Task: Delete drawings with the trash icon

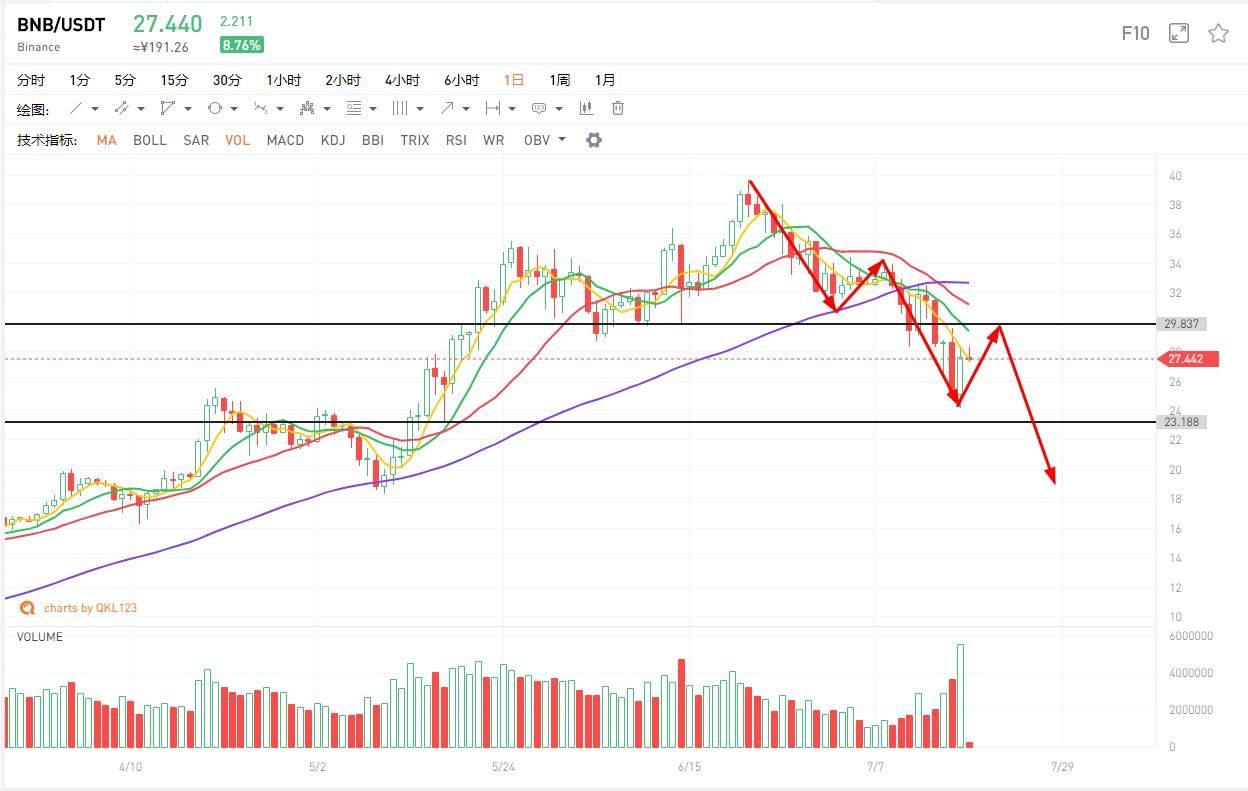Action: point(618,108)
